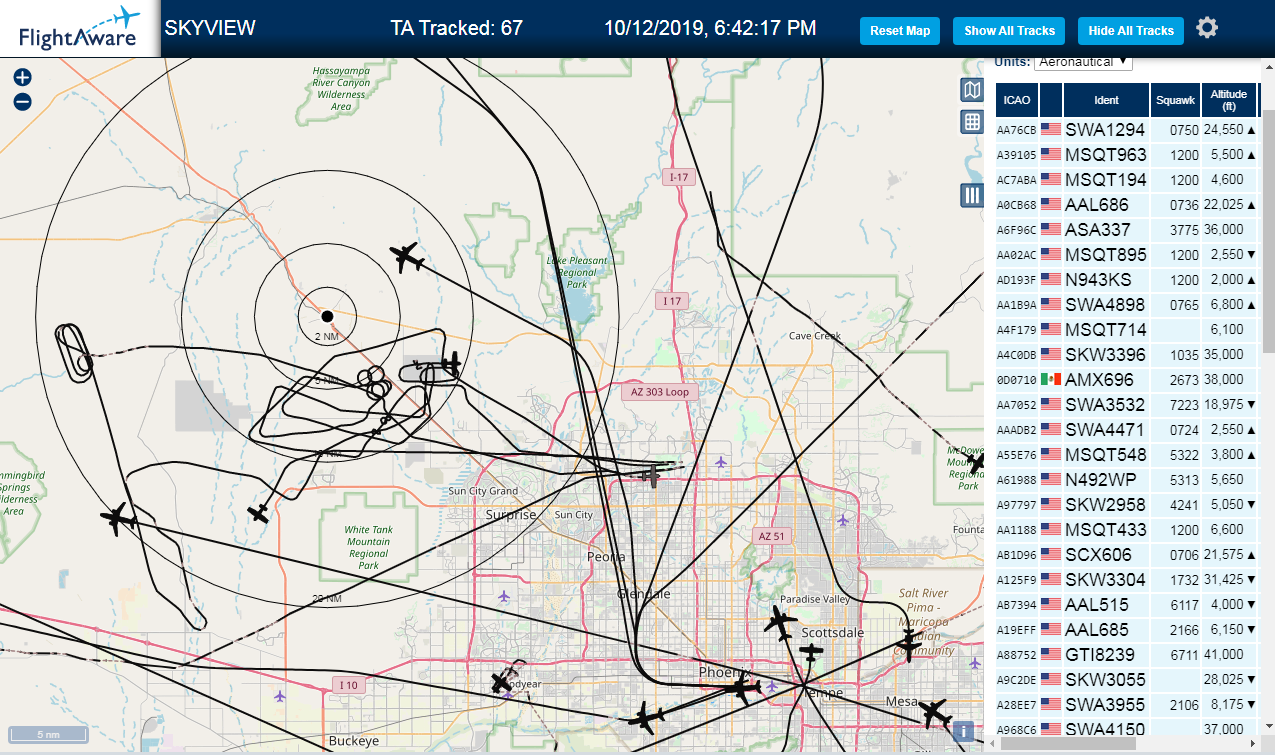Open the Units Aeronautical dropdown
1275x755 pixels.
pos(1083,62)
